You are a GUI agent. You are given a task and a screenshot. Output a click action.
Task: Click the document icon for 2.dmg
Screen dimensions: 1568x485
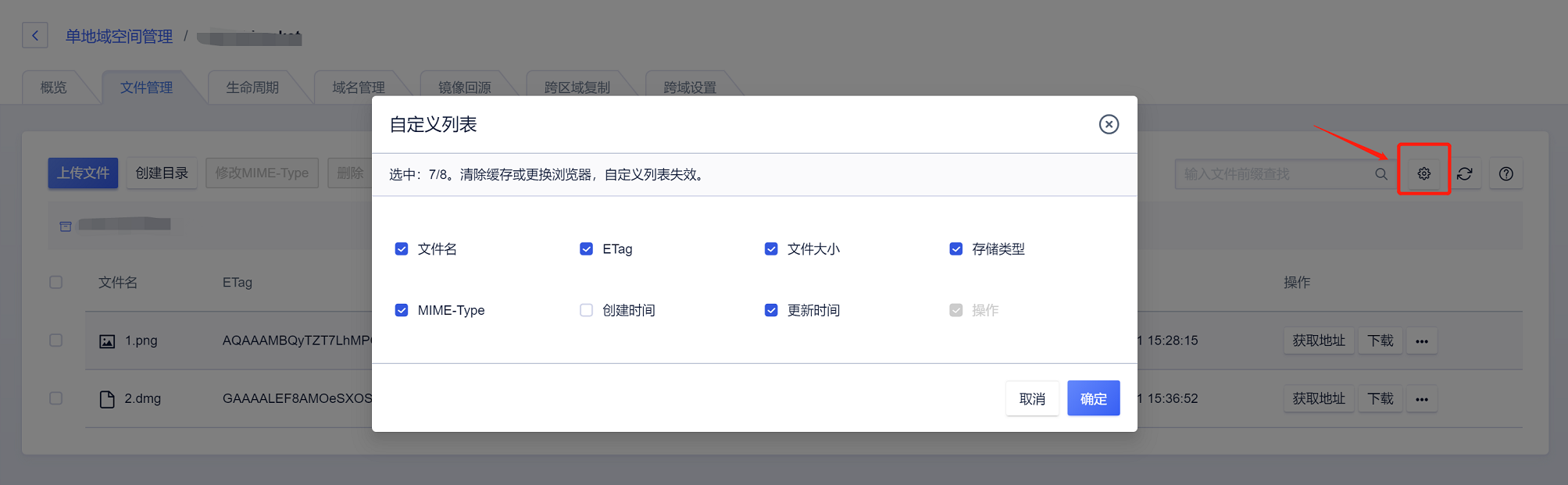pos(107,399)
